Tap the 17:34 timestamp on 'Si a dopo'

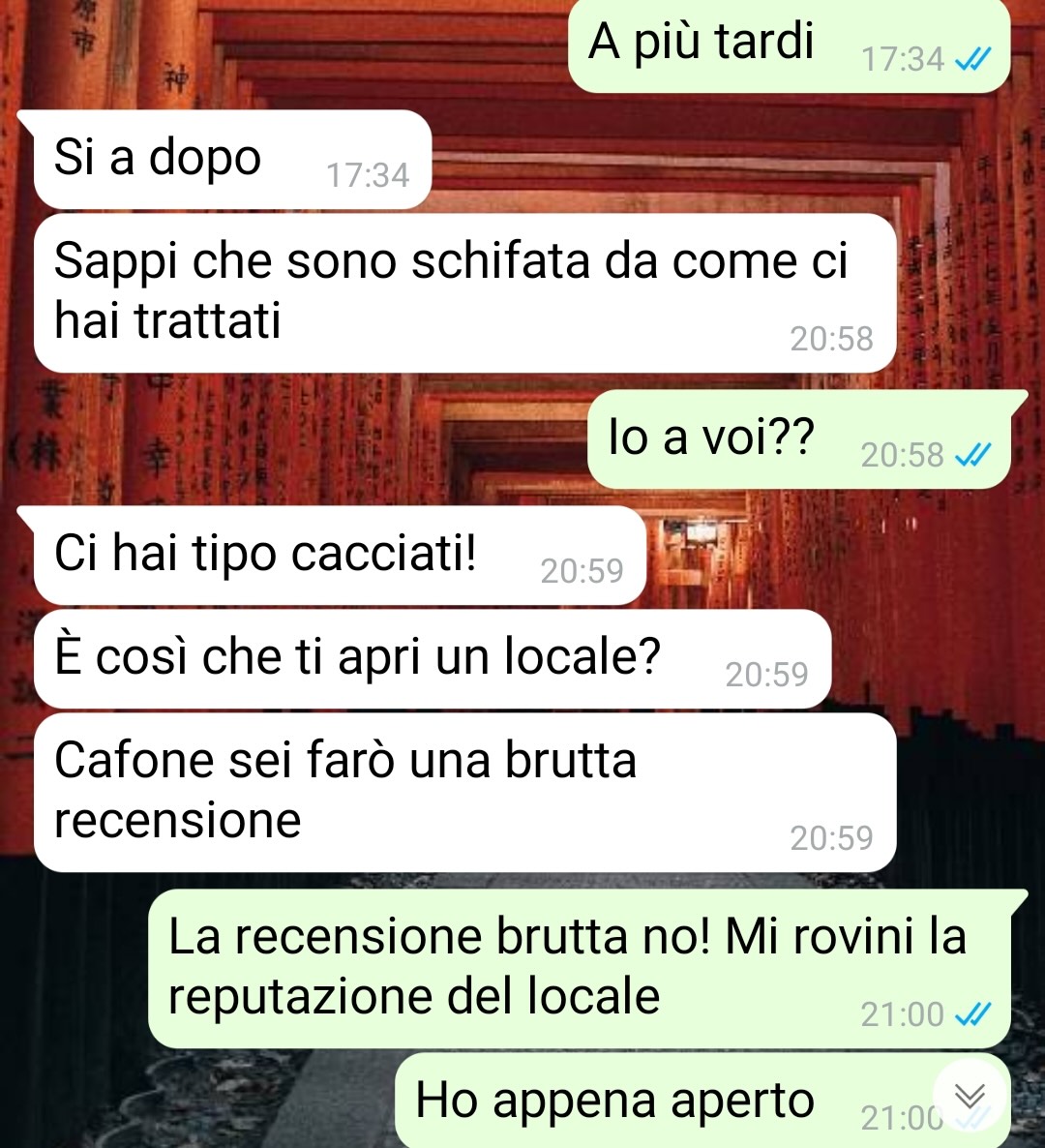[368, 175]
